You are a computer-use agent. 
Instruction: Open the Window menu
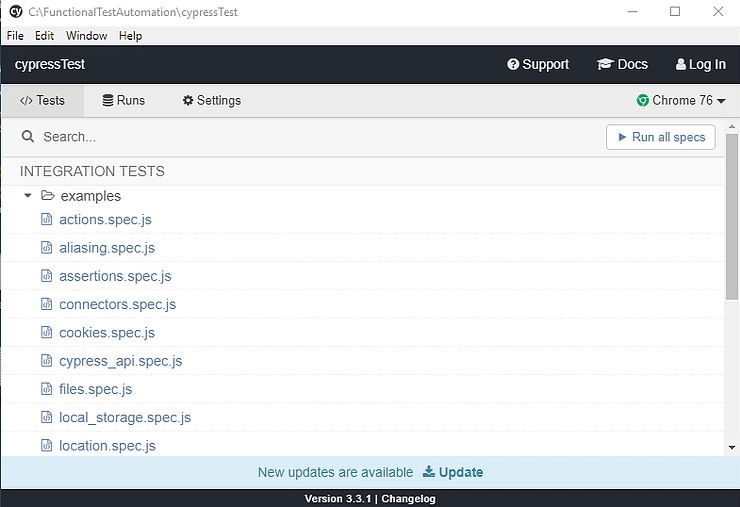(86, 36)
